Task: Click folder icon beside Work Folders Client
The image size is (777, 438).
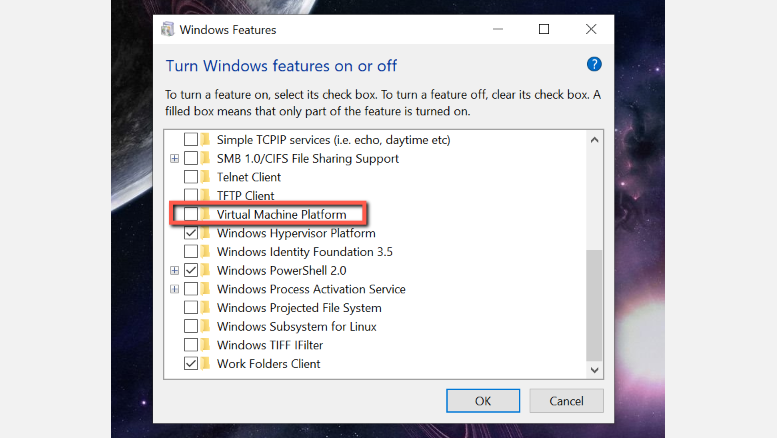Action: [x=205, y=364]
